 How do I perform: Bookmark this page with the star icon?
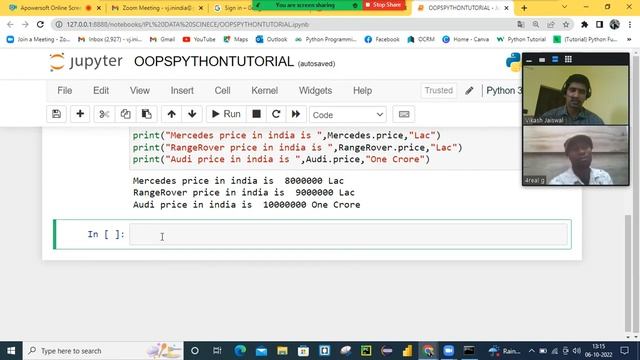566,24
